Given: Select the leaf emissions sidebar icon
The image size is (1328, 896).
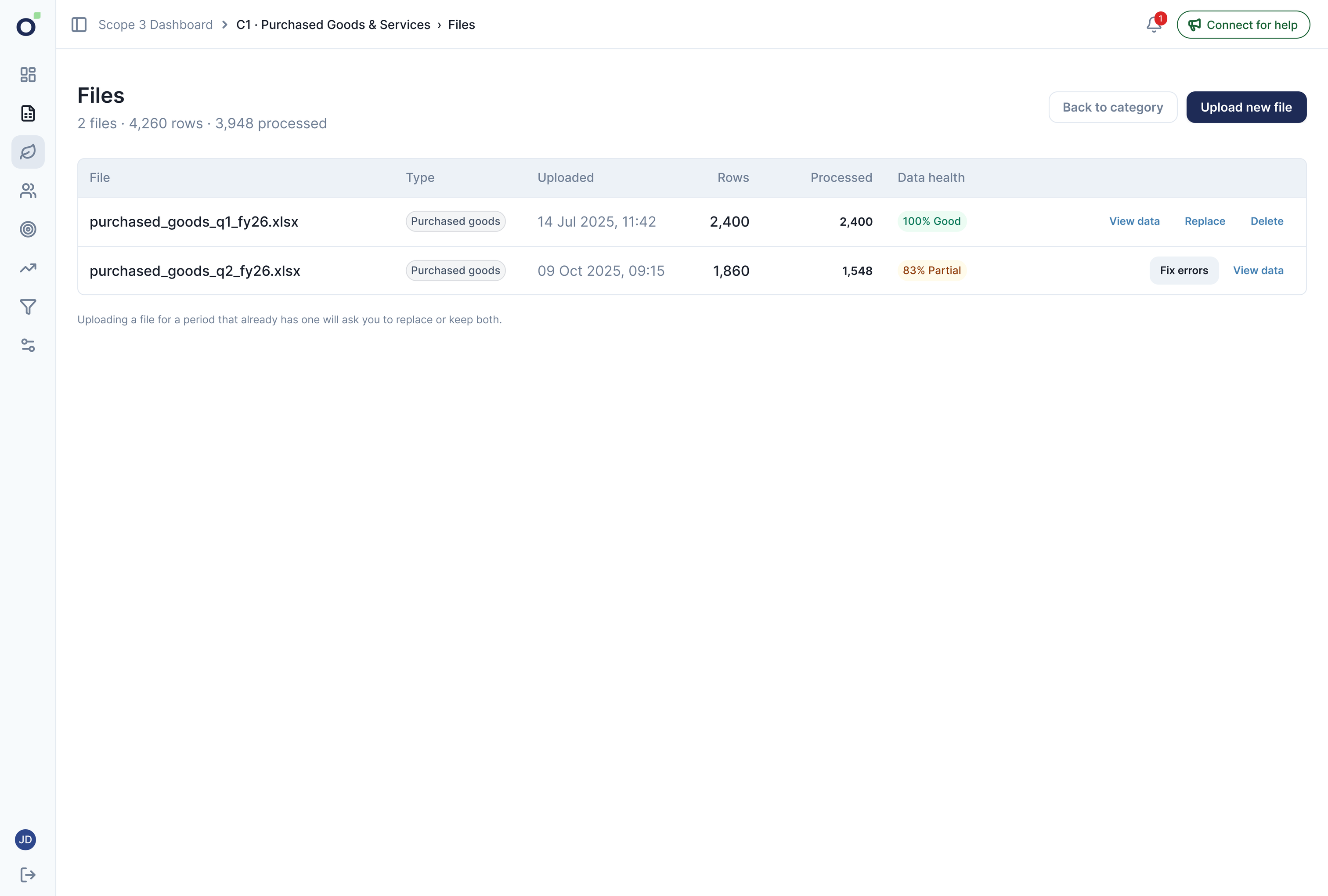Looking at the screenshot, I should point(28,152).
